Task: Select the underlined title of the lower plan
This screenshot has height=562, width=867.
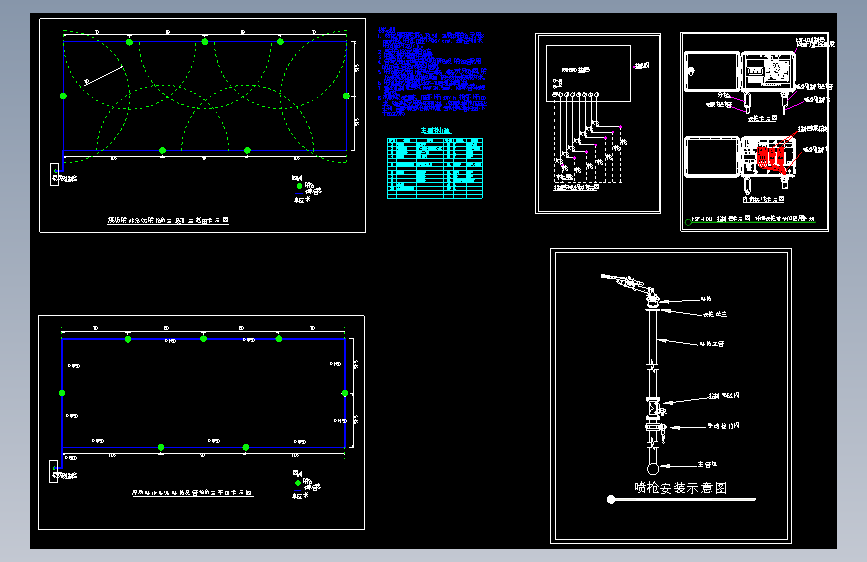Action: 192,493
